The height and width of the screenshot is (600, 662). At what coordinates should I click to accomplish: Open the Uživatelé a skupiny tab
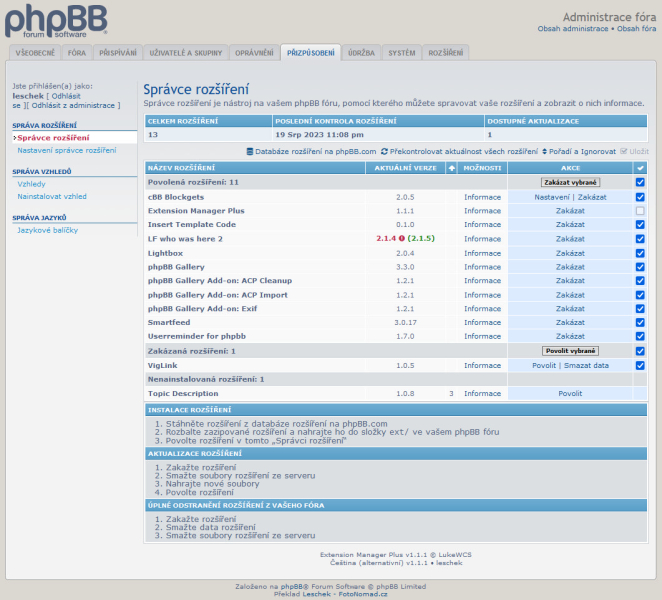[186, 53]
